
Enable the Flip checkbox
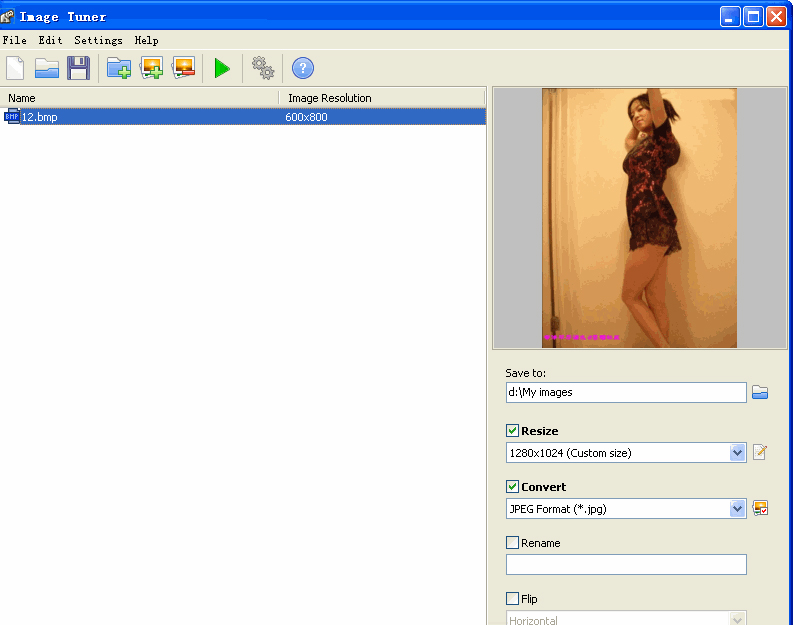pos(512,599)
